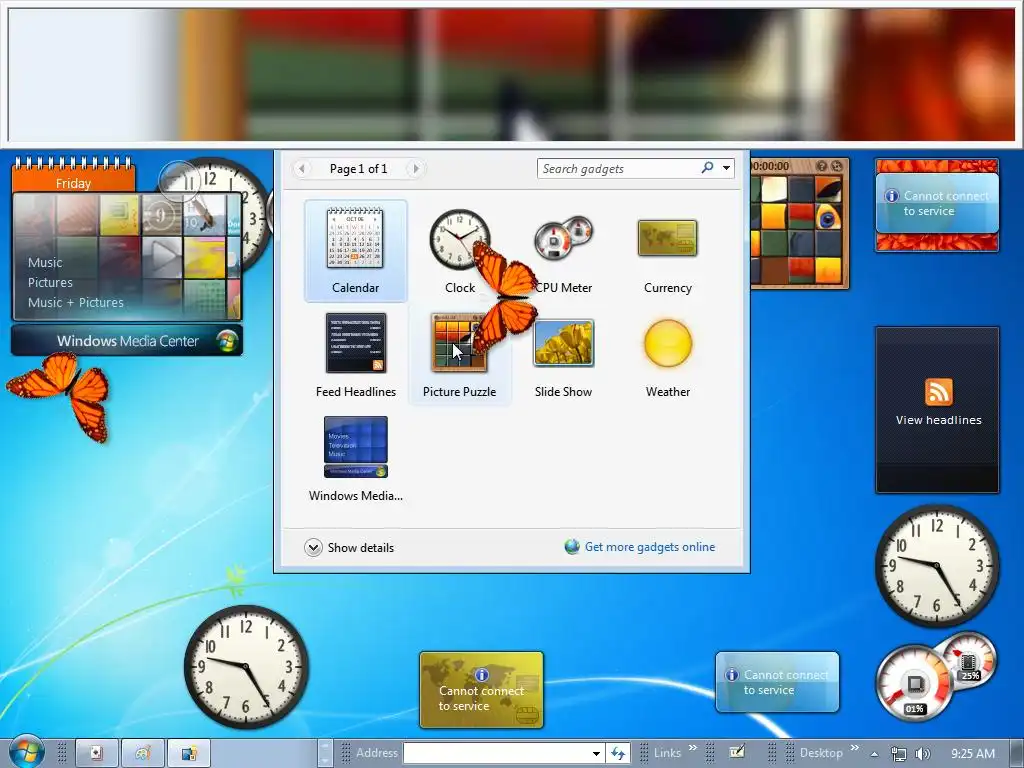Open the Windows Start orb

tap(26, 752)
